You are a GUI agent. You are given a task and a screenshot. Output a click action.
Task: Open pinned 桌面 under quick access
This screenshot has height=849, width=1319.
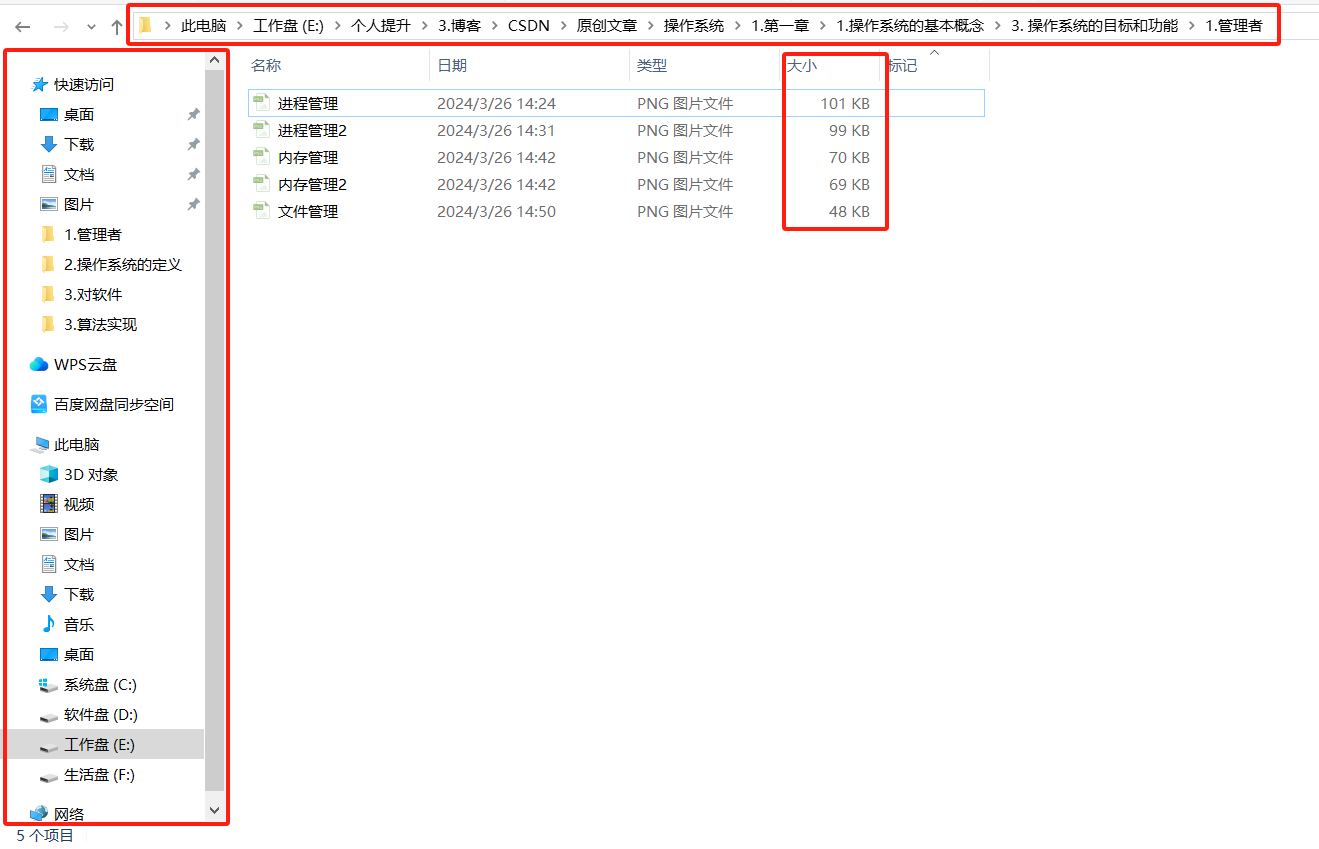point(79,115)
